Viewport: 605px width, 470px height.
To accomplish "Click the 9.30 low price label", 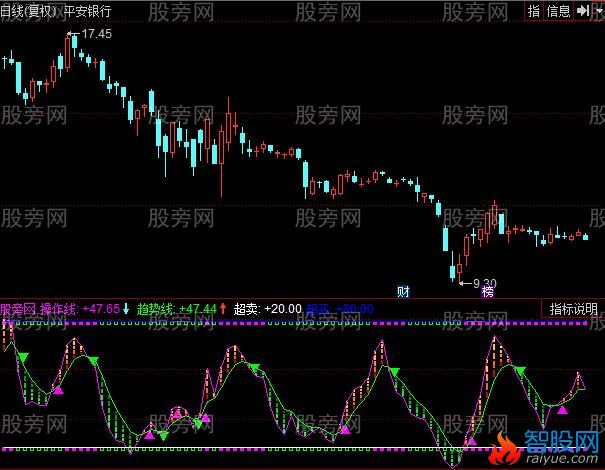I will (485, 284).
